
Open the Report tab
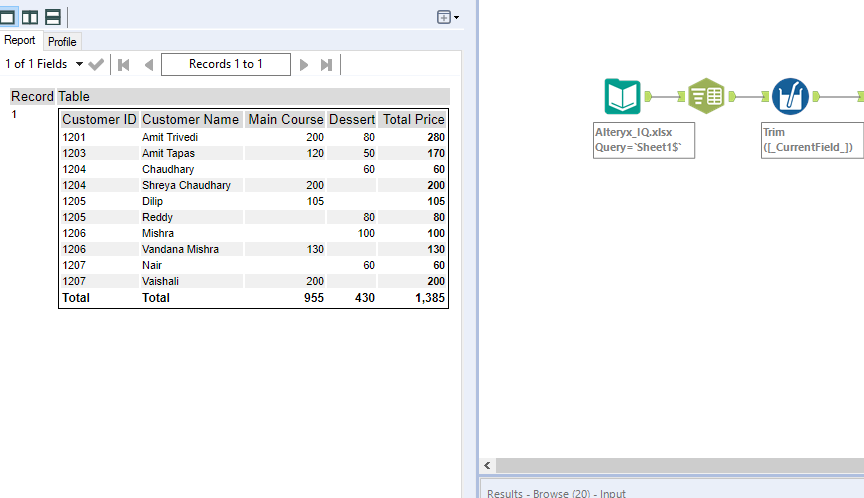[x=20, y=40]
